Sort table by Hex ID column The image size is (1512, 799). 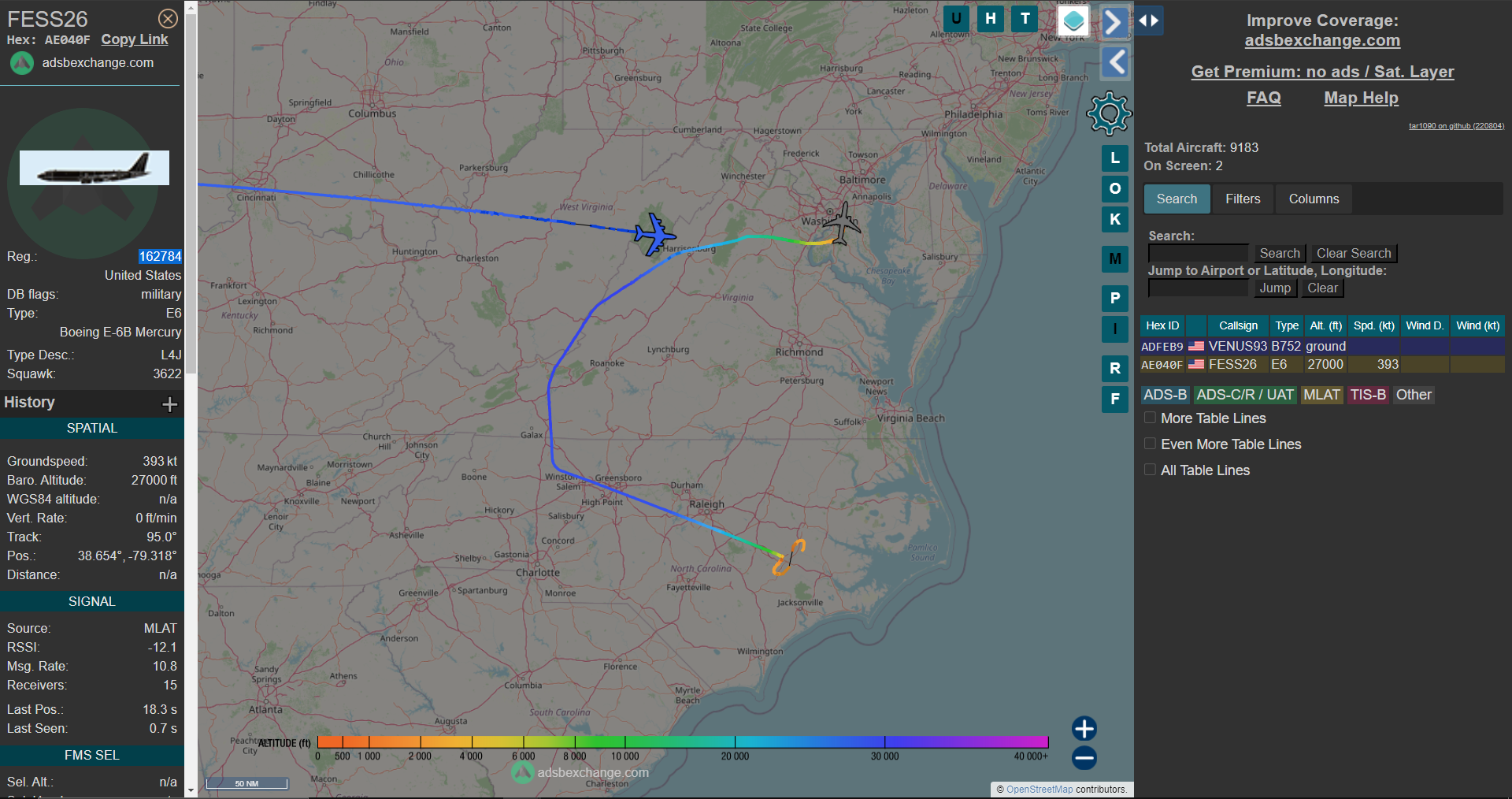click(1162, 325)
